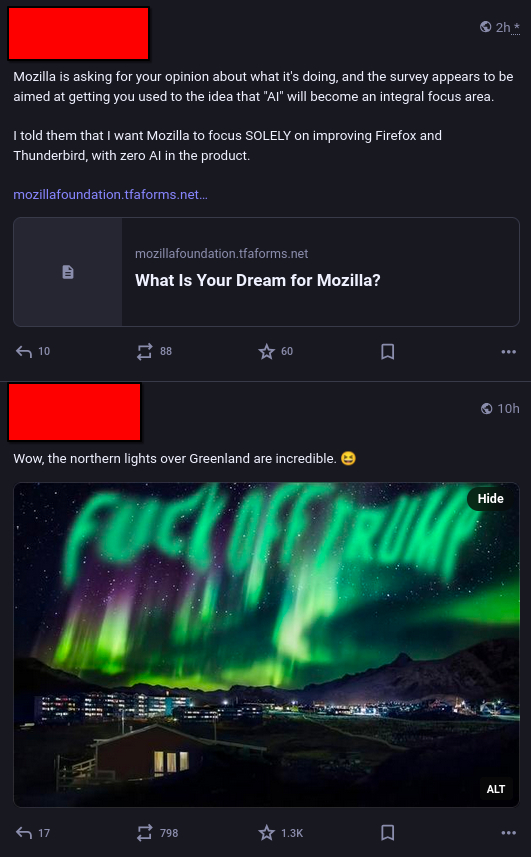Click the globe visibility icon beside 2h
531x857 pixels.
pos(485,27)
